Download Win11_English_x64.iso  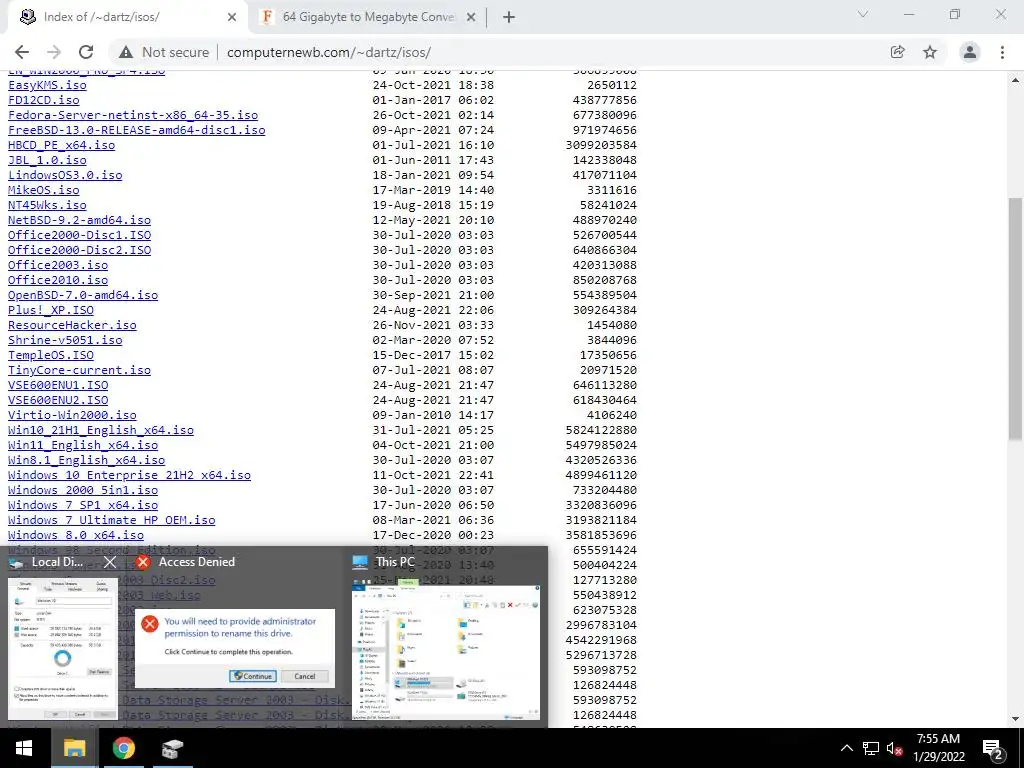pos(83,445)
